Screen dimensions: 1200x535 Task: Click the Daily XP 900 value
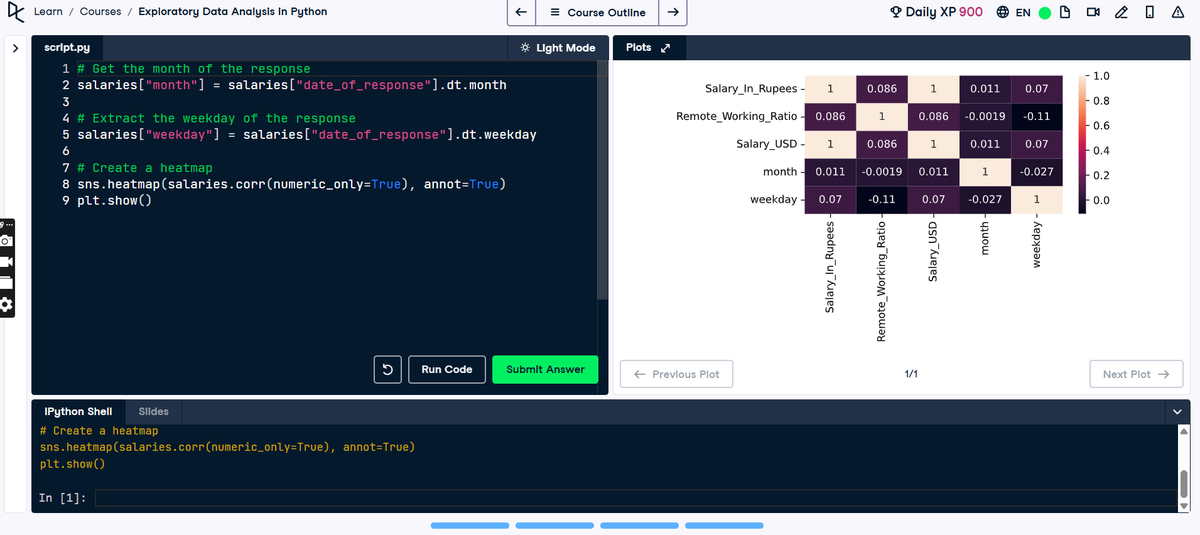[x=970, y=12]
